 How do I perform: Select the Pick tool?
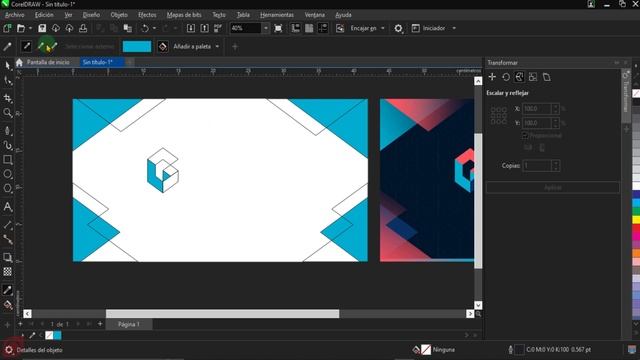(7, 65)
